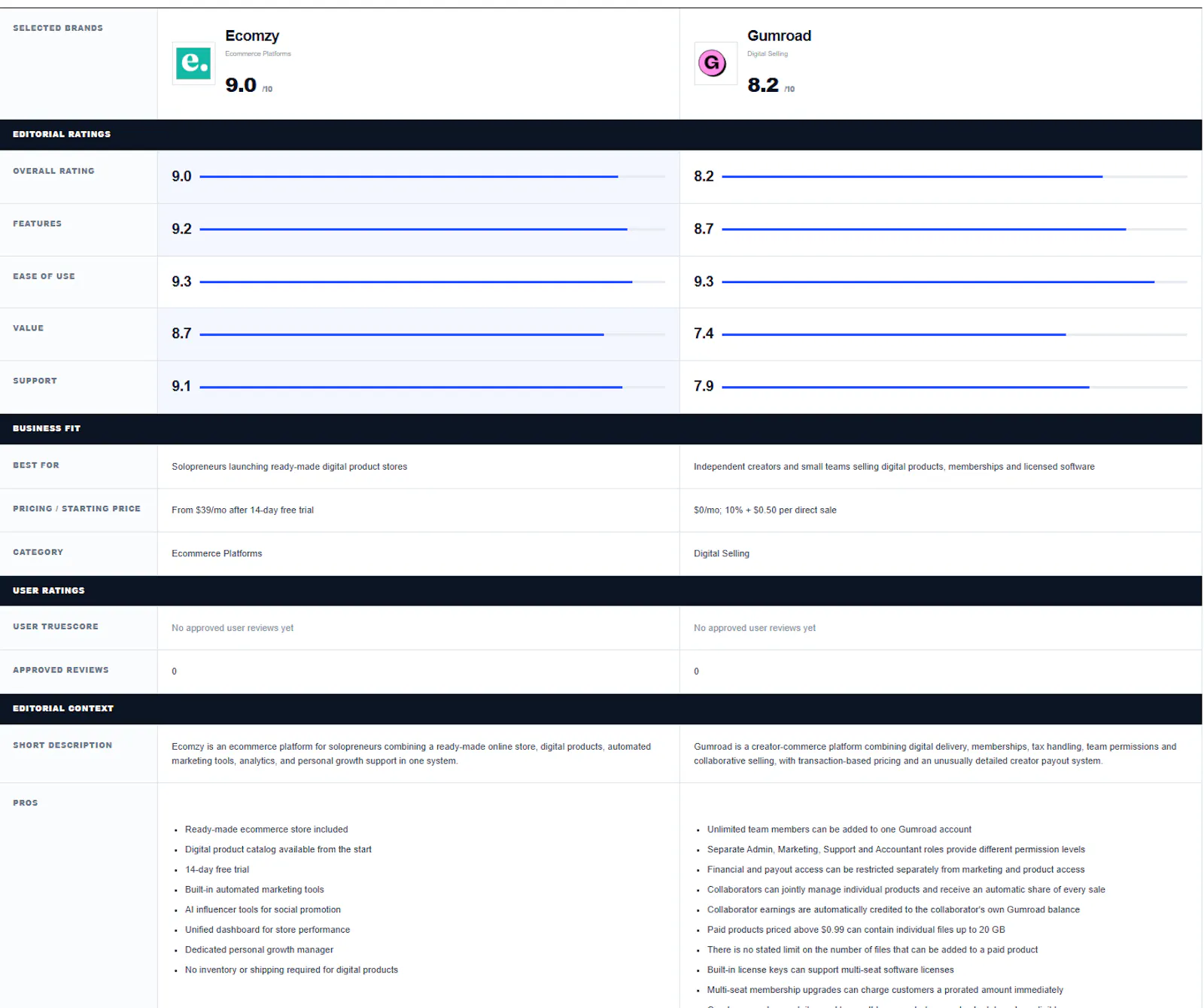Click the Pros row label

[25, 803]
